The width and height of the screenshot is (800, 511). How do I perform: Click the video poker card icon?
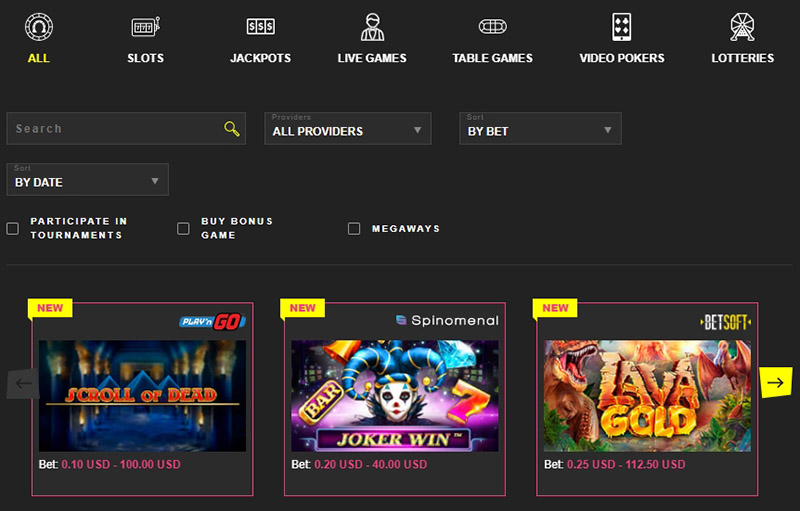click(x=621, y=27)
